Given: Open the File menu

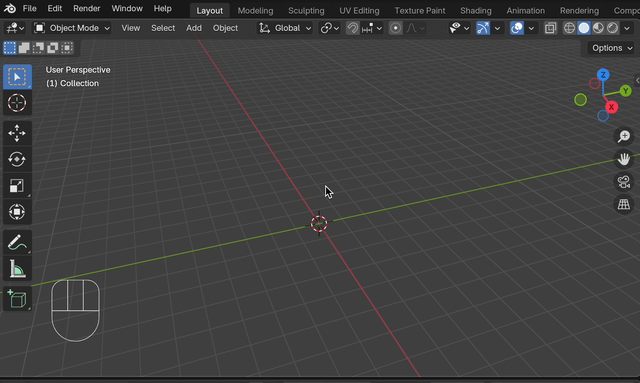Looking at the screenshot, I should pyautogui.click(x=29, y=8).
